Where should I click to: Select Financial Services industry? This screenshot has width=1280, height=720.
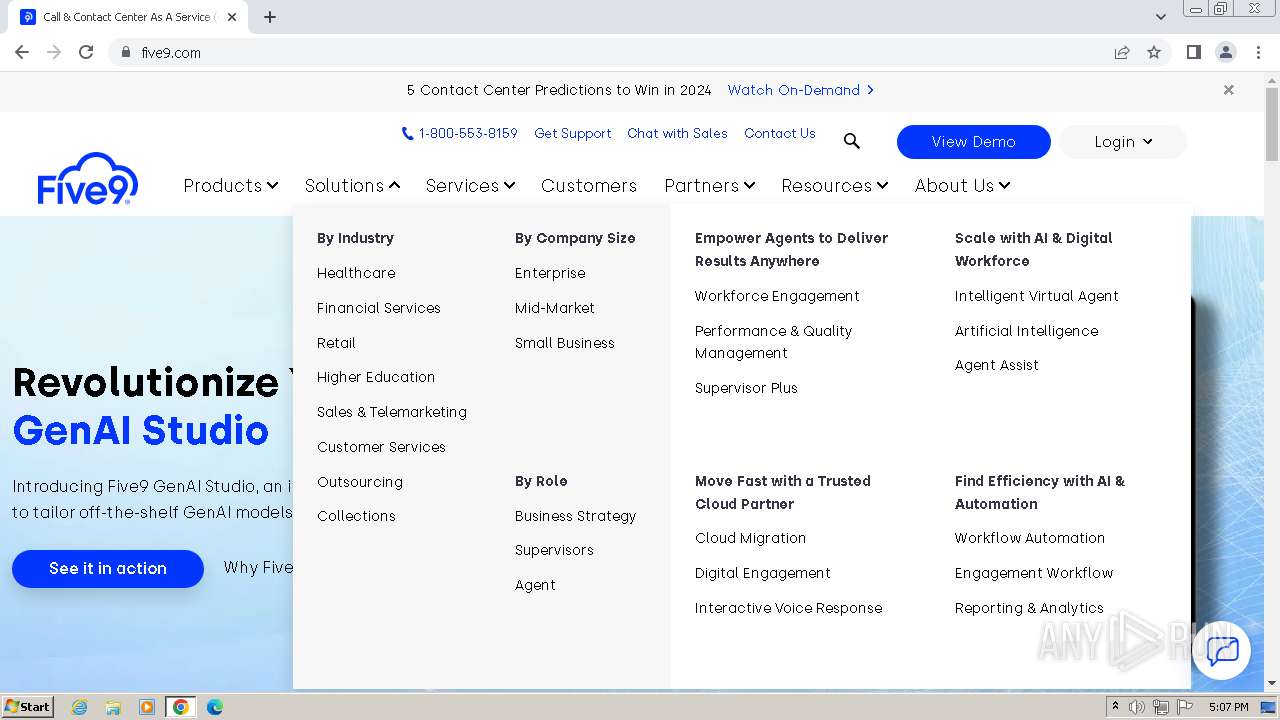[379, 308]
